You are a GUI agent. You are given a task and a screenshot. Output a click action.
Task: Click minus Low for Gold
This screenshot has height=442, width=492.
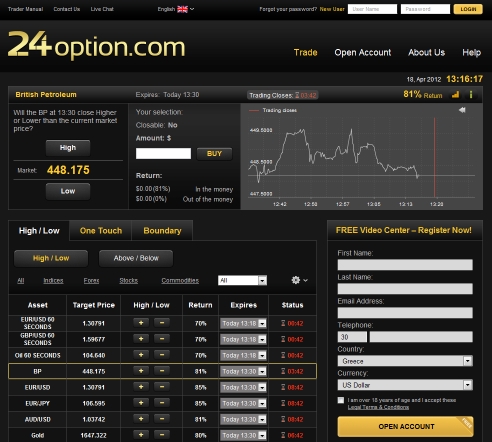162,435
